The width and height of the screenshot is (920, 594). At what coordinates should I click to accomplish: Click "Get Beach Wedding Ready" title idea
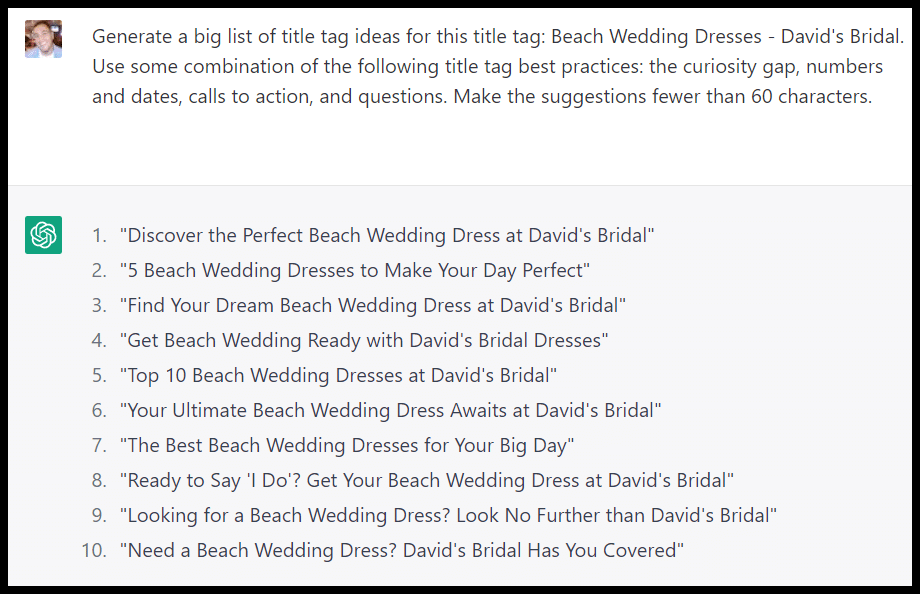364,340
